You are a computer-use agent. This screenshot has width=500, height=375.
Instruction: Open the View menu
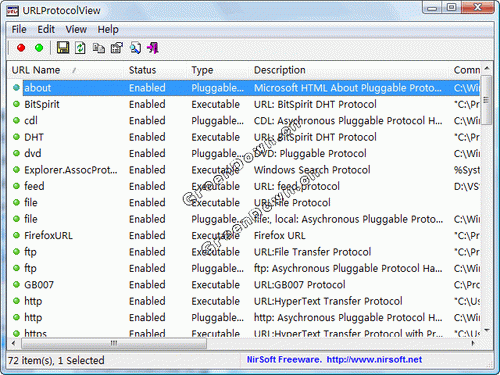coord(76,29)
